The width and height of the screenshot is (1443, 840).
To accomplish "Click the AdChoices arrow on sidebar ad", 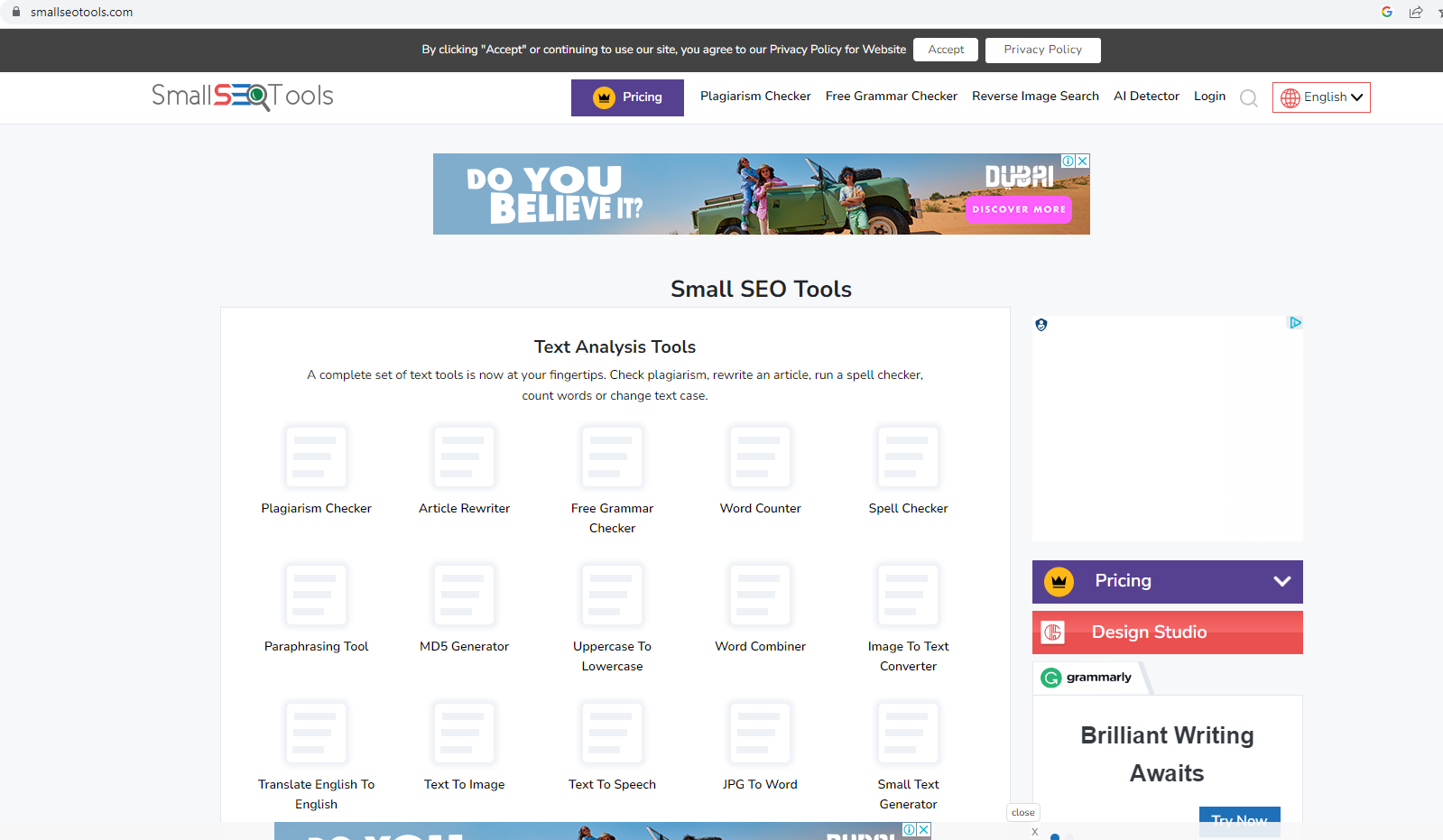I will pyautogui.click(x=1296, y=322).
